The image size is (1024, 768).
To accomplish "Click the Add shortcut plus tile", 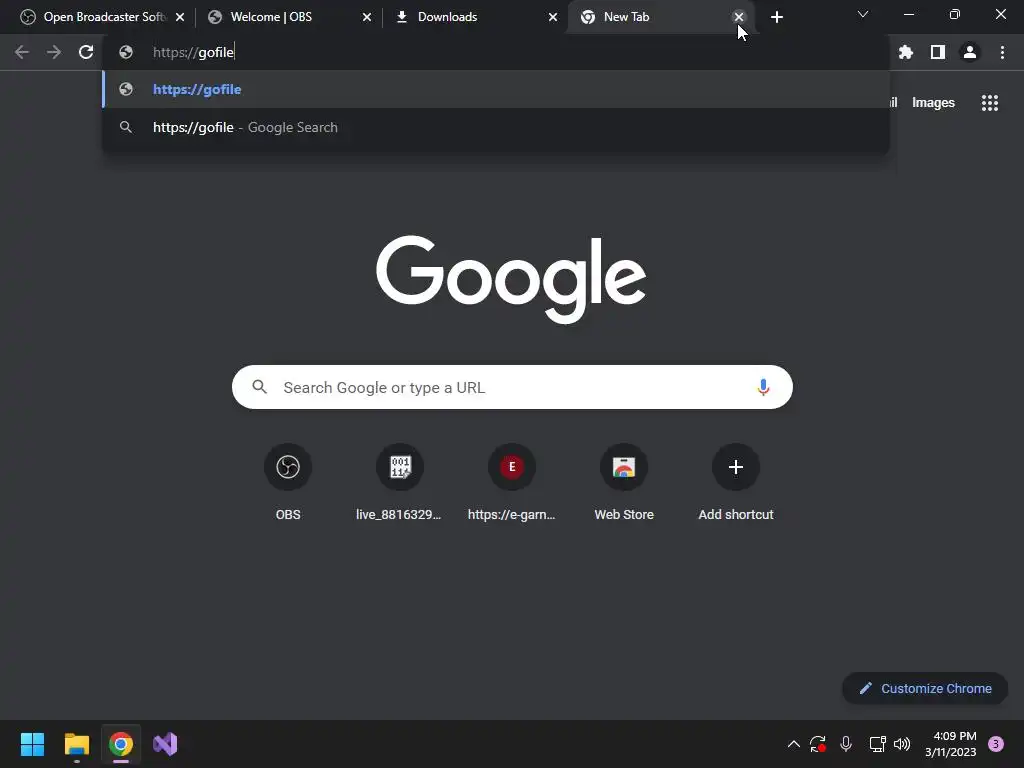I will 736,483.
